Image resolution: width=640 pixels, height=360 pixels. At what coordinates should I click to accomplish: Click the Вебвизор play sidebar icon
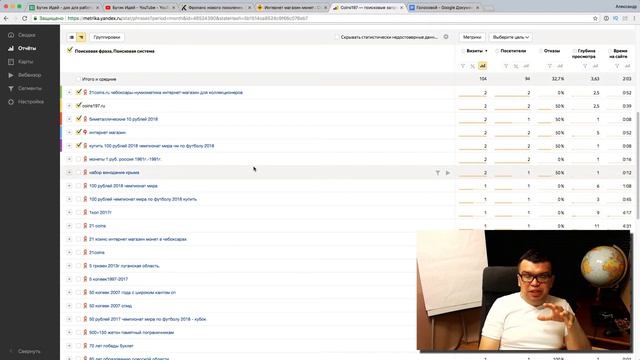[11, 75]
